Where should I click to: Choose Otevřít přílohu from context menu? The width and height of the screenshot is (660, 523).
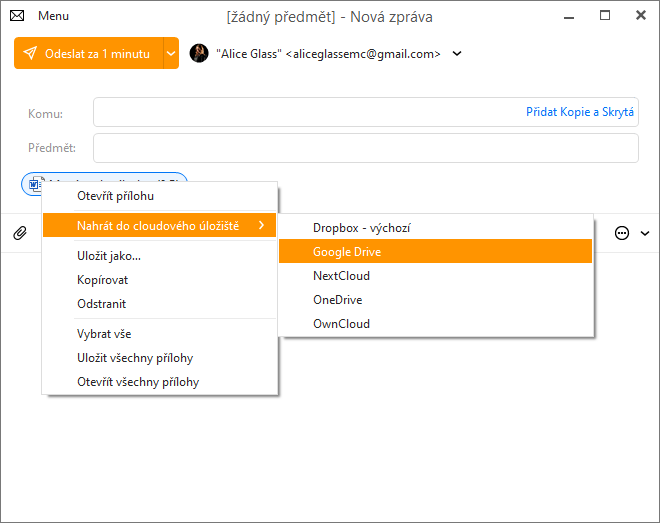click(x=160, y=196)
